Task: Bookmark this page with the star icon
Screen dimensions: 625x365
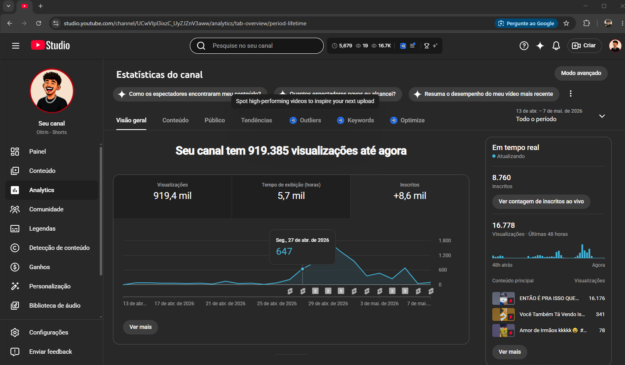Action: (x=566, y=24)
